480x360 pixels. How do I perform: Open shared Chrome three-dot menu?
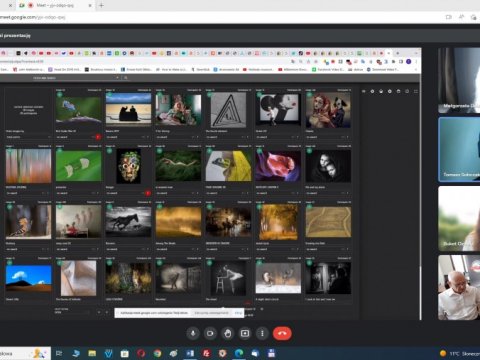[416, 61]
